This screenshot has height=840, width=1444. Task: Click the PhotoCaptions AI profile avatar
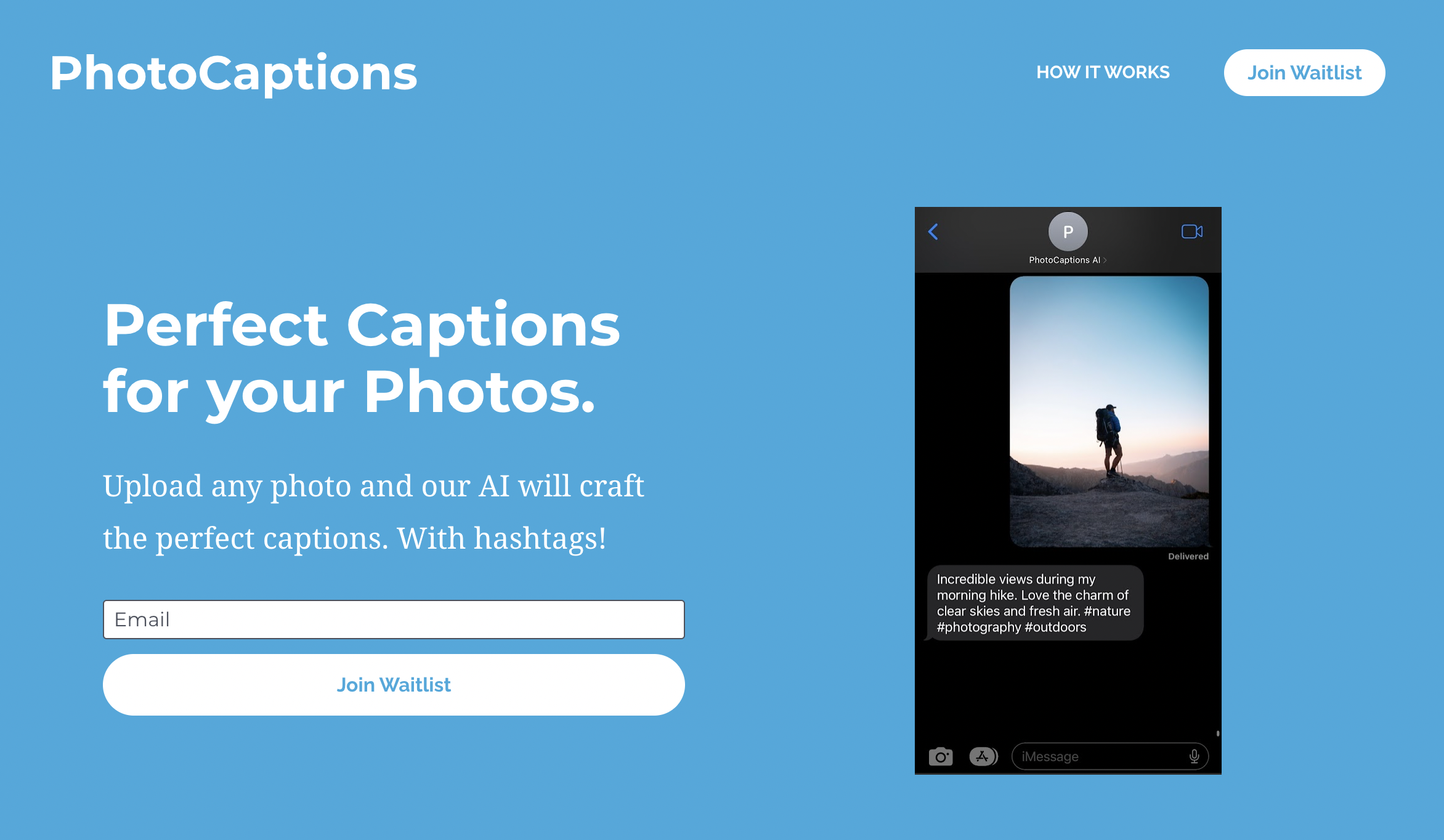click(1068, 231)
